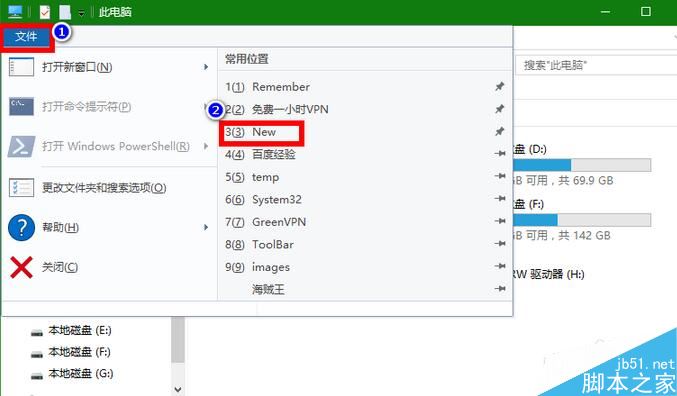This screenshot has height=396, width=677.
Task: Pin ToolBar to the list
Action: 500,244
